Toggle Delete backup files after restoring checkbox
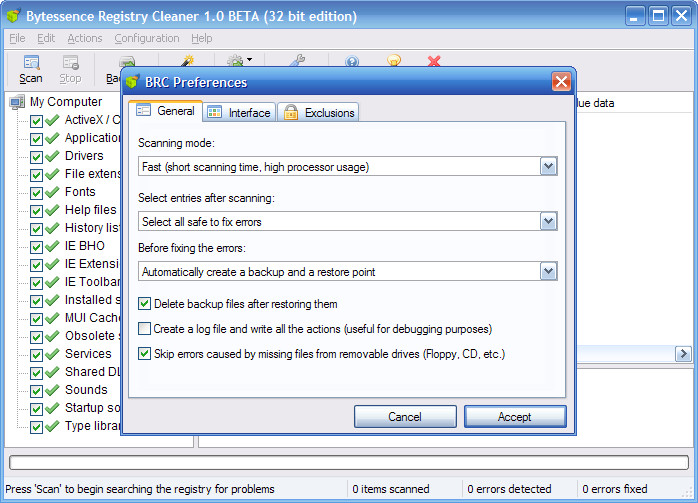The image size is (698, 503). coord(144,304)
